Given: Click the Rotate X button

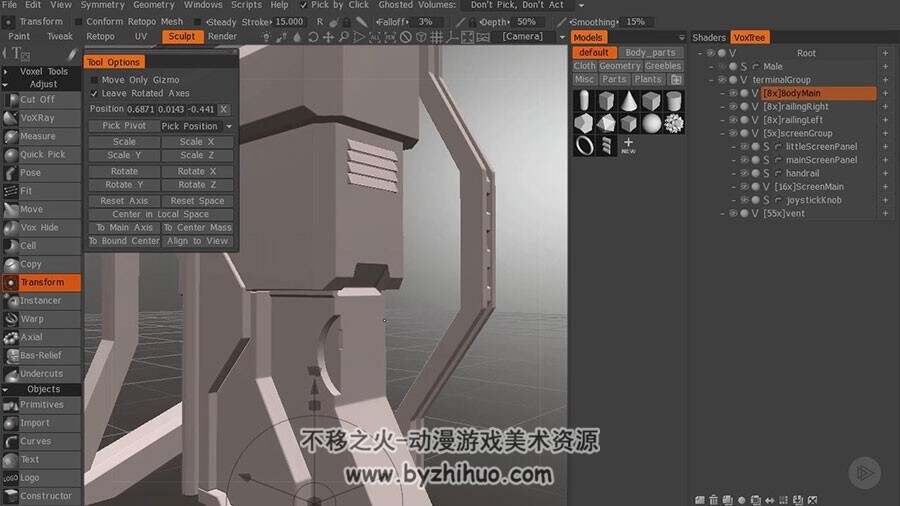Looking at the screenshot, I should pyautogui.click(x=197, y=171).
